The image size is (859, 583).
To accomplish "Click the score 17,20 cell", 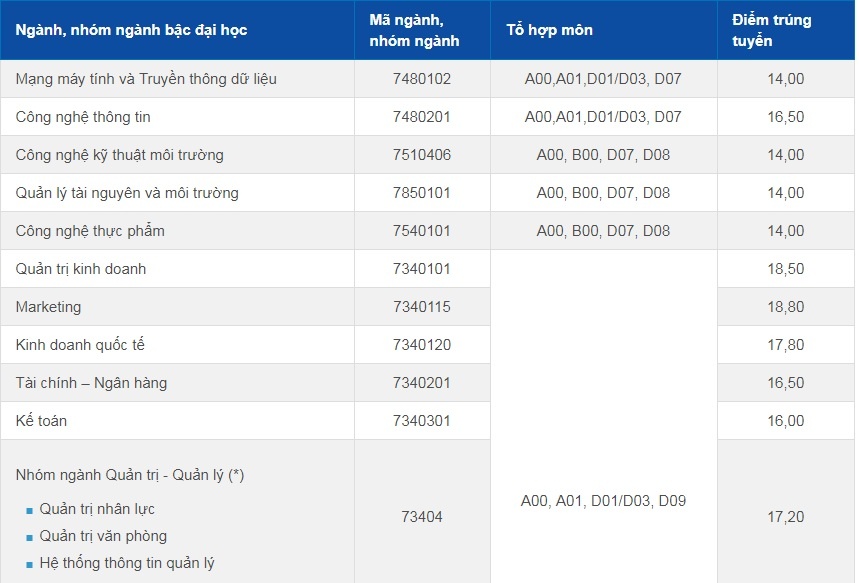I will pos(779,516).
